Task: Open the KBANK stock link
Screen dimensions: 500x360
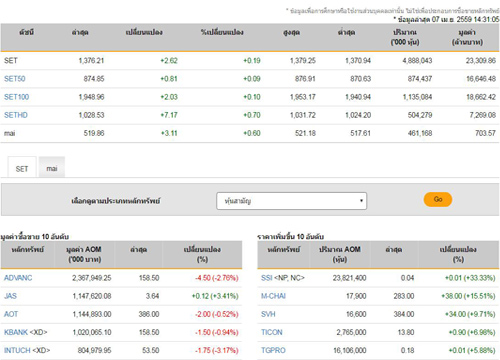Action: pyautogui.click(x=16, y=332)
